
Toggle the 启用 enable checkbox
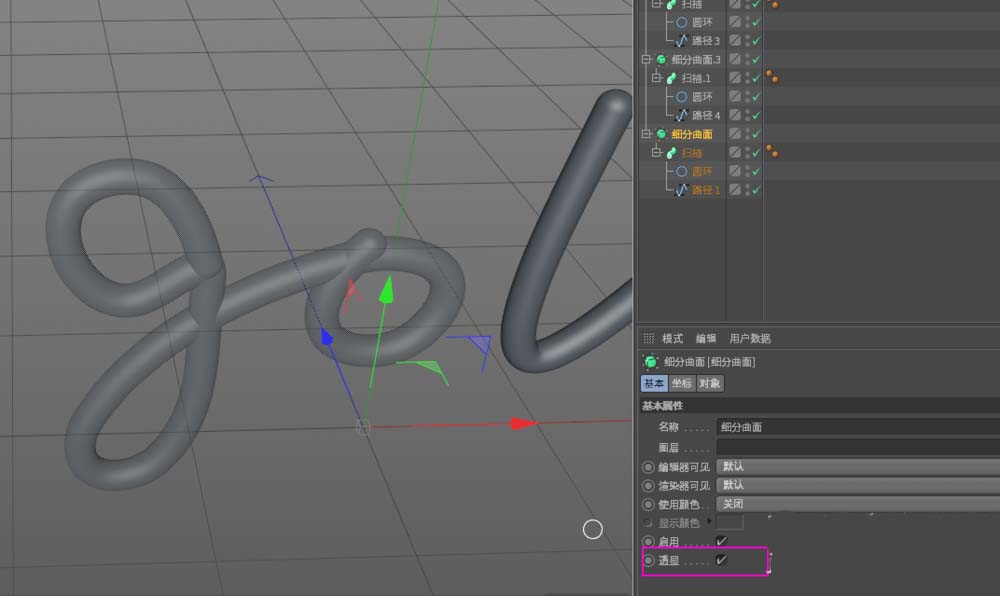(x=721, y=541)
